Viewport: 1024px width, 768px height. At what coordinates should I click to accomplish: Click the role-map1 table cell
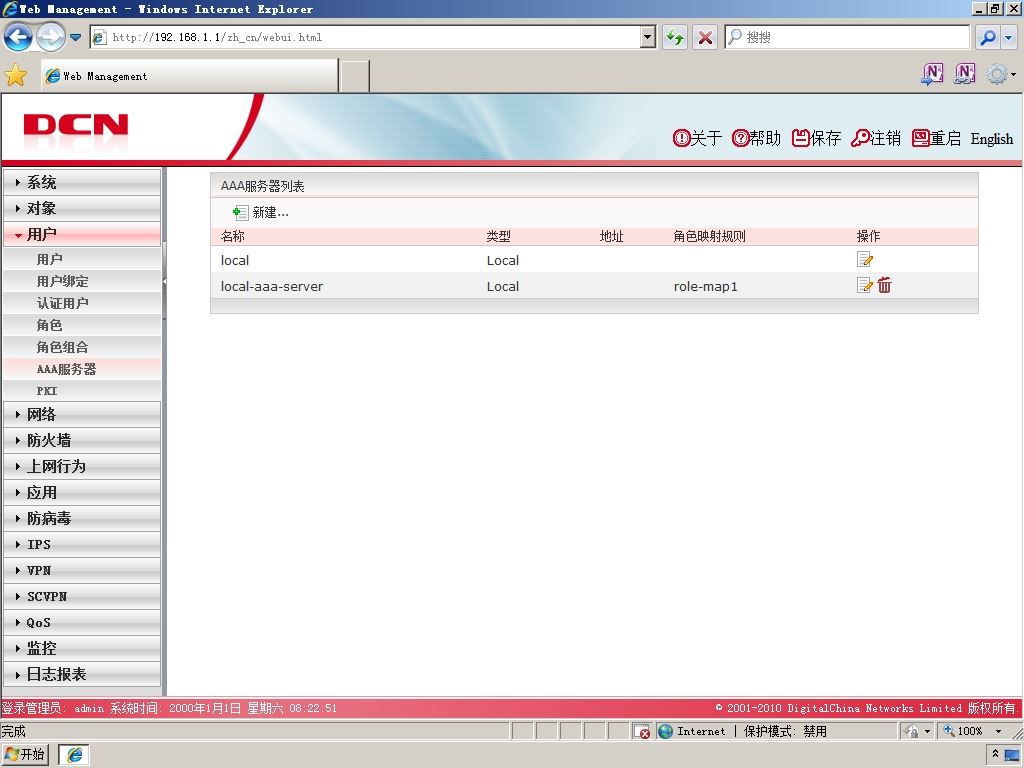[x=705, y=286]
